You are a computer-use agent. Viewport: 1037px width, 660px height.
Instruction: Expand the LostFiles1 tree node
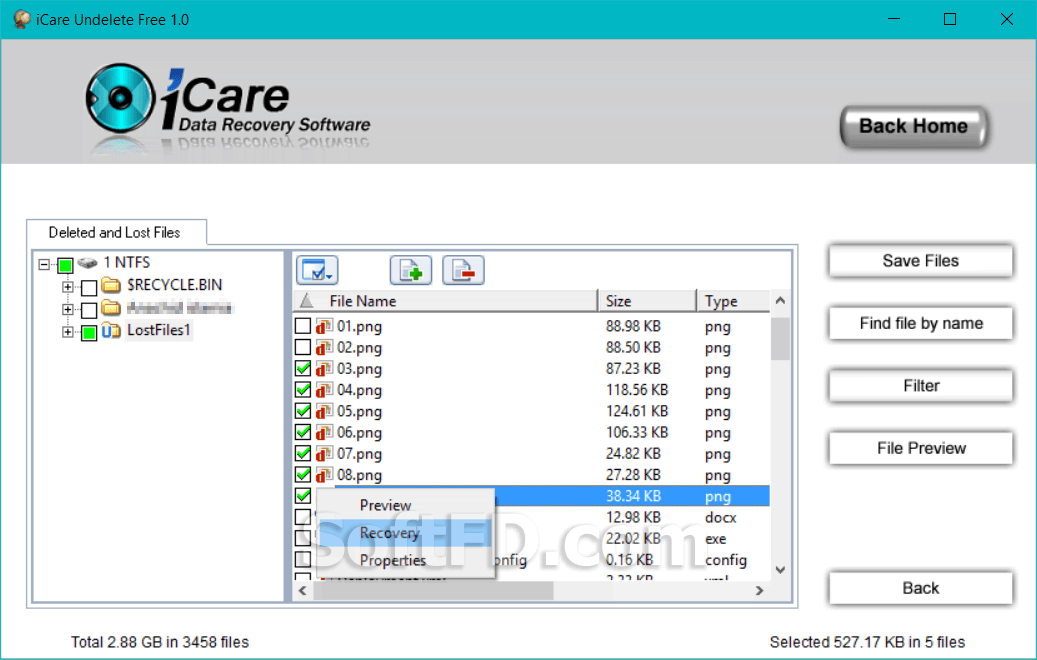coord(67,331)
